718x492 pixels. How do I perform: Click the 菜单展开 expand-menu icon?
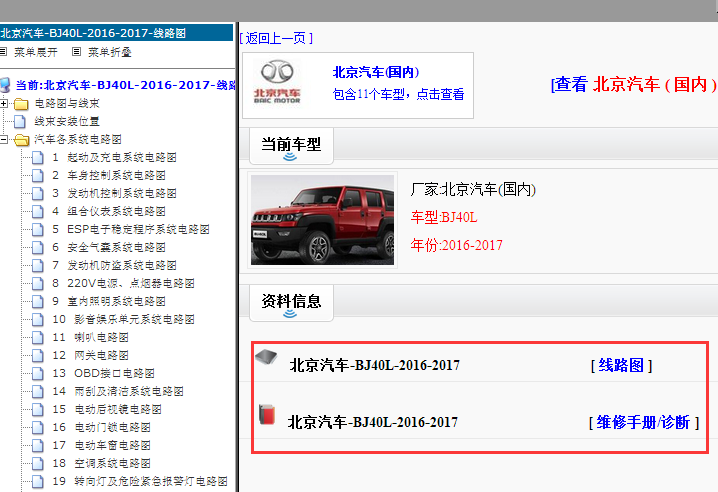click(3, 52)
